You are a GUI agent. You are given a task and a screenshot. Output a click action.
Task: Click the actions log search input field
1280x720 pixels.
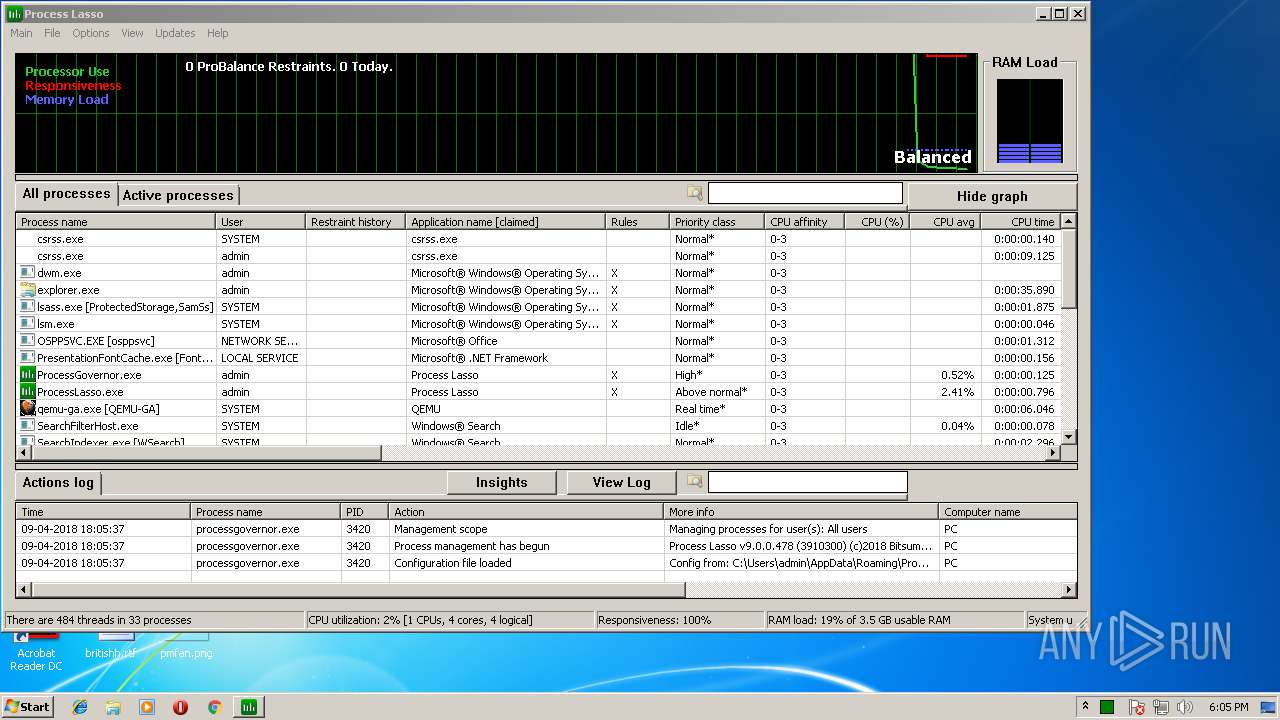pos(807,482)
